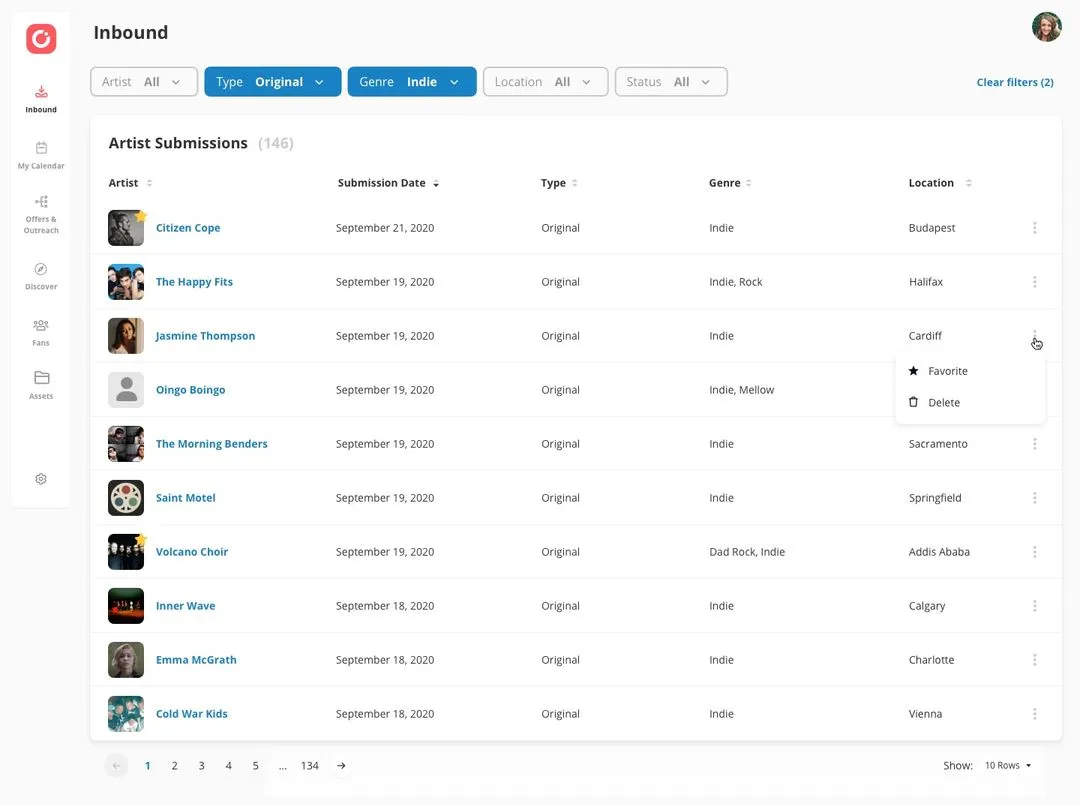
Task: Sort by Submission Date column
Action: [x=388, y=183]
